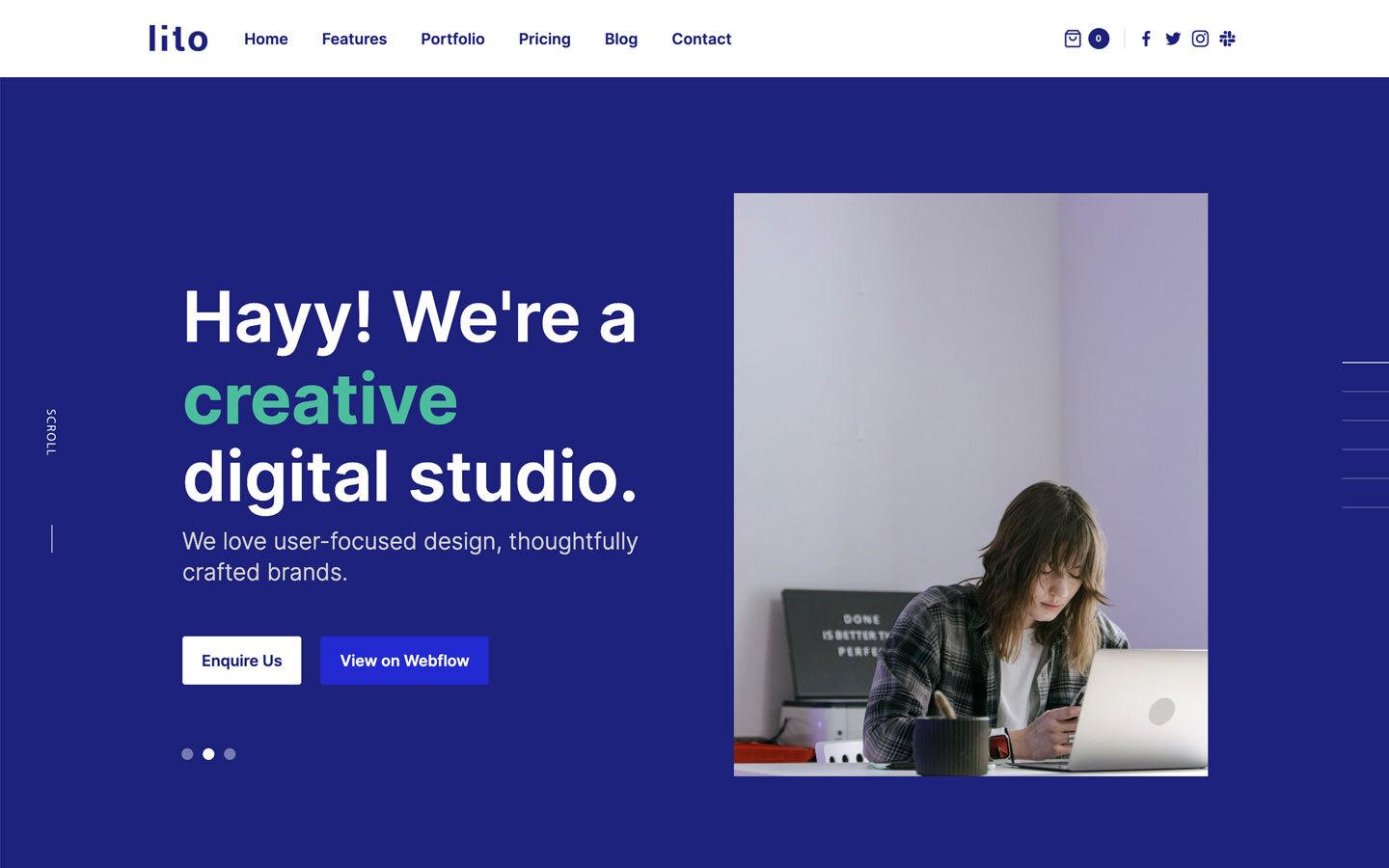The image size is (1389, 868).
Task: Open the Portfolio menu item
Action: pyautogui.click(x=452, y=39)
